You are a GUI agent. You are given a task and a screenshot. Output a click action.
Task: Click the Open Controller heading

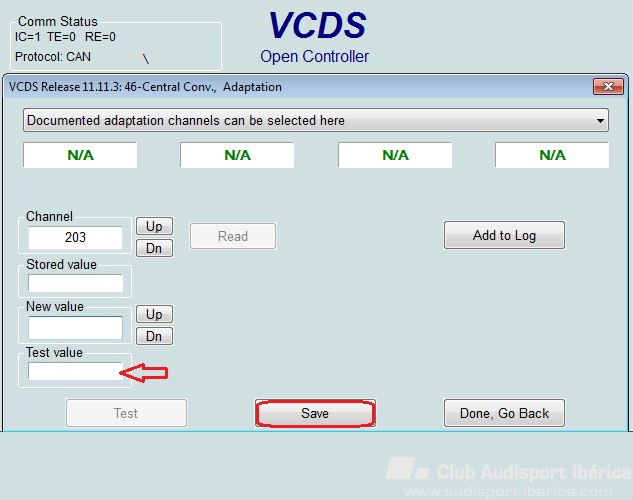coord(314,56)
